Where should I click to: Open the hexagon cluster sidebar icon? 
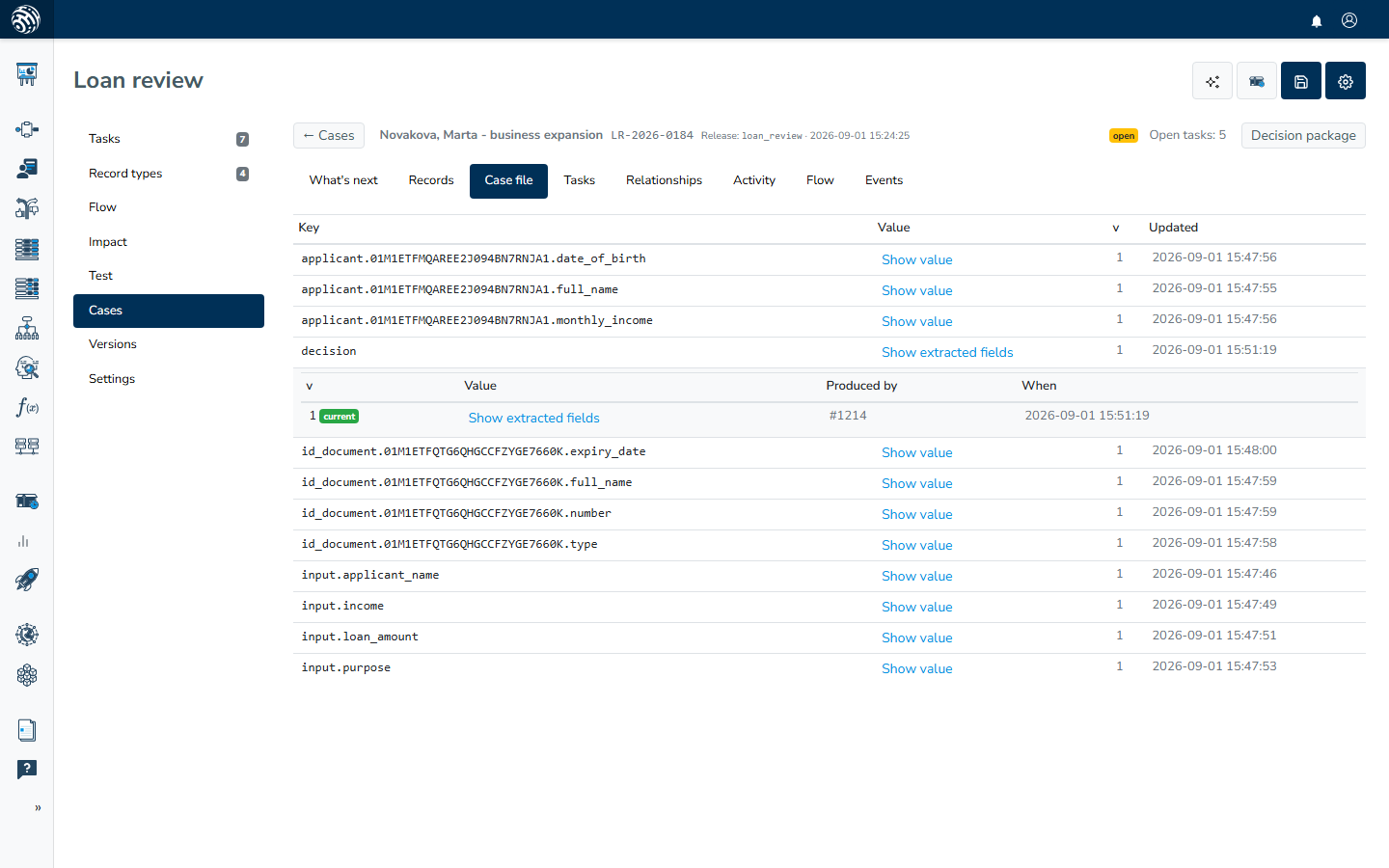[x=27, y=675]
